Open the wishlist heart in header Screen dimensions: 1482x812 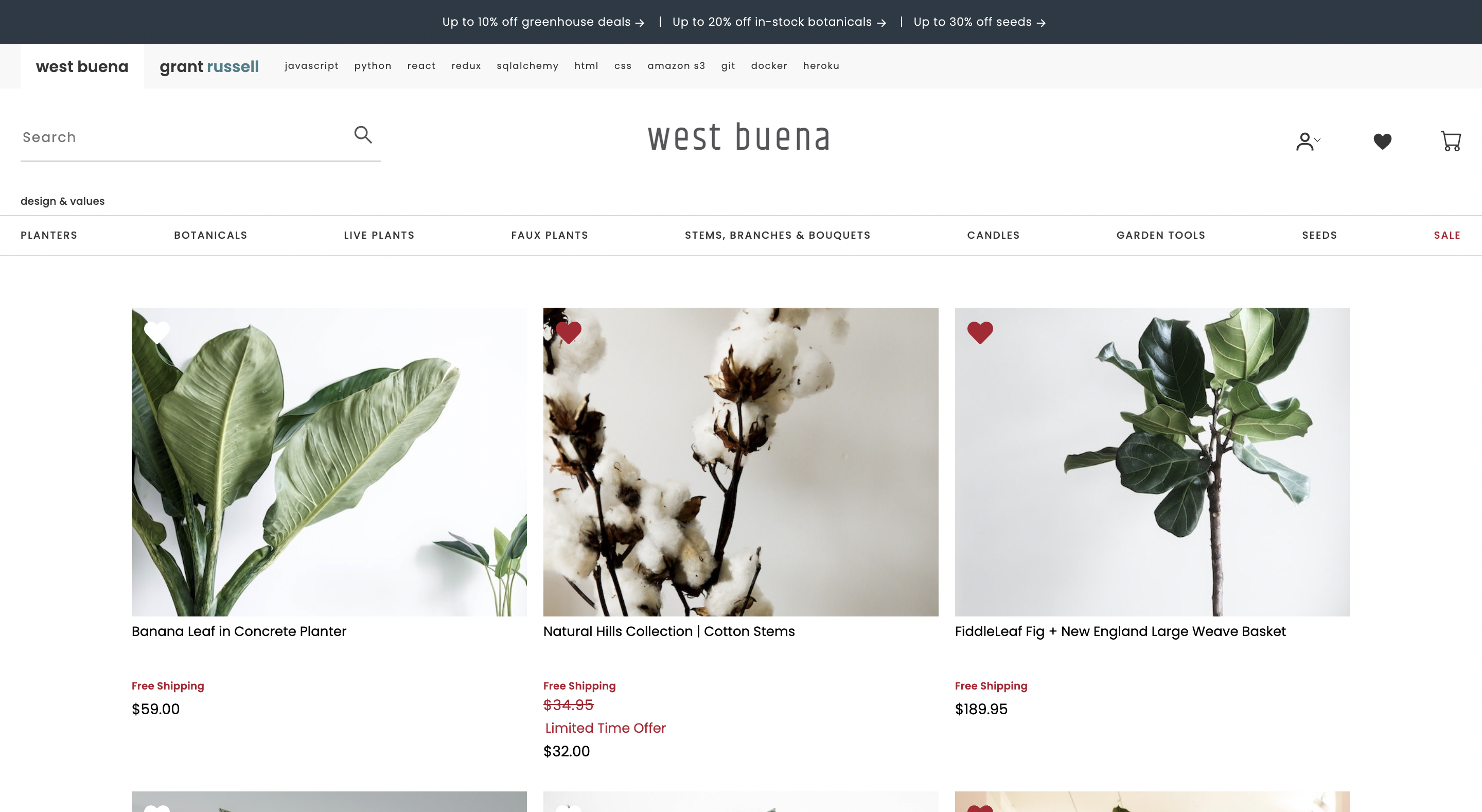[1382, 141]
